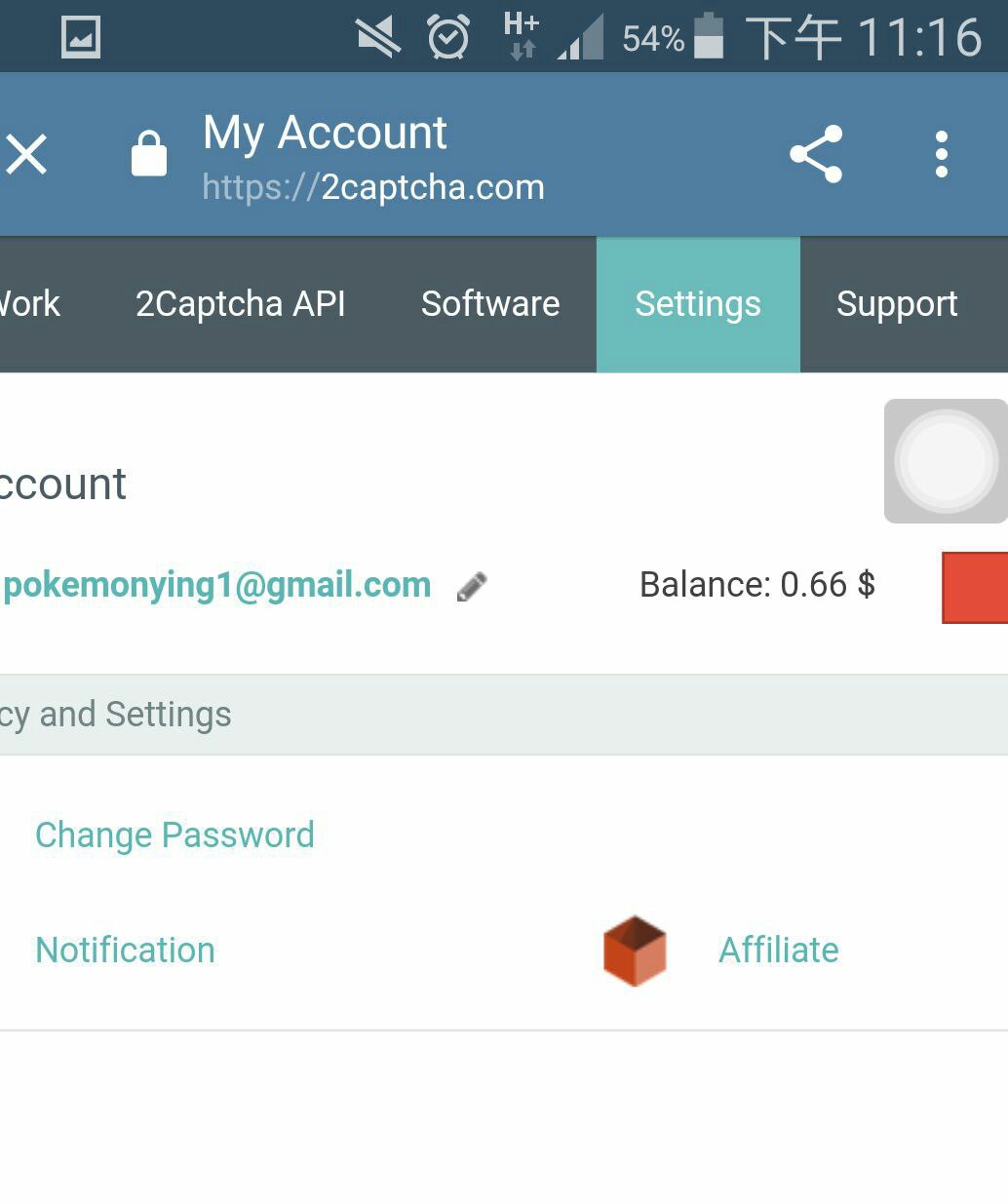Viewport: 1008px width, 1204px height.
Task: Tap the padlock secure-site icon
Action: [149, 154]
